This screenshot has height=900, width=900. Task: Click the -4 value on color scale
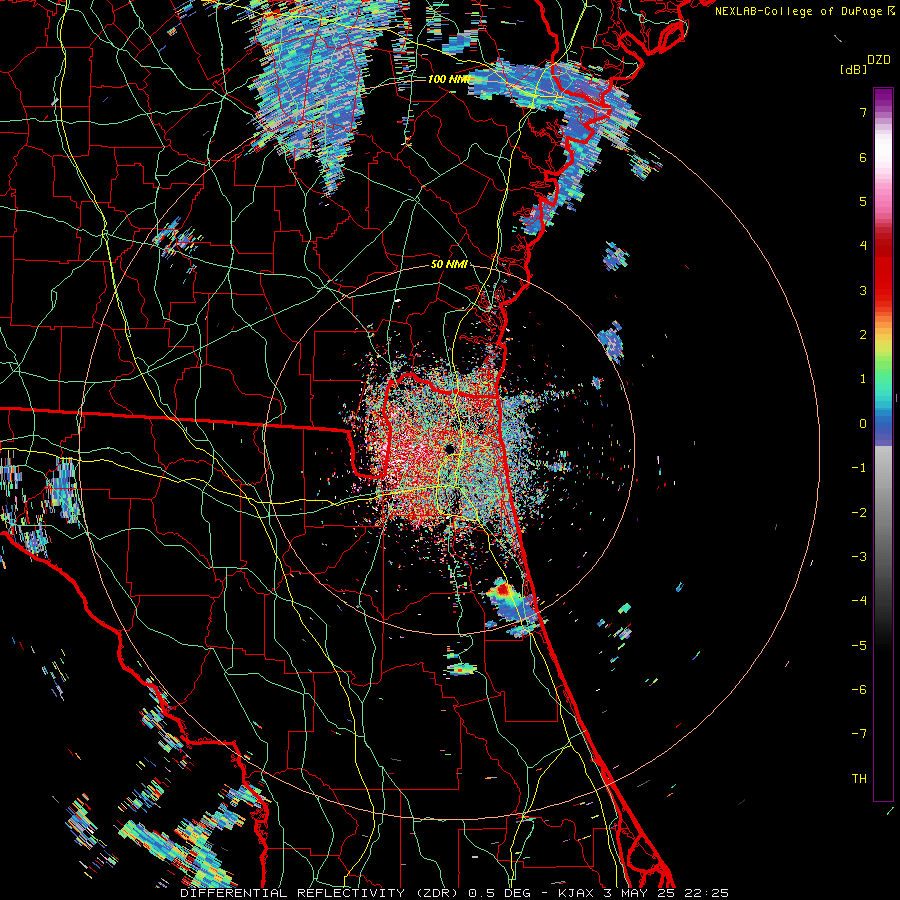click(859, 601)
